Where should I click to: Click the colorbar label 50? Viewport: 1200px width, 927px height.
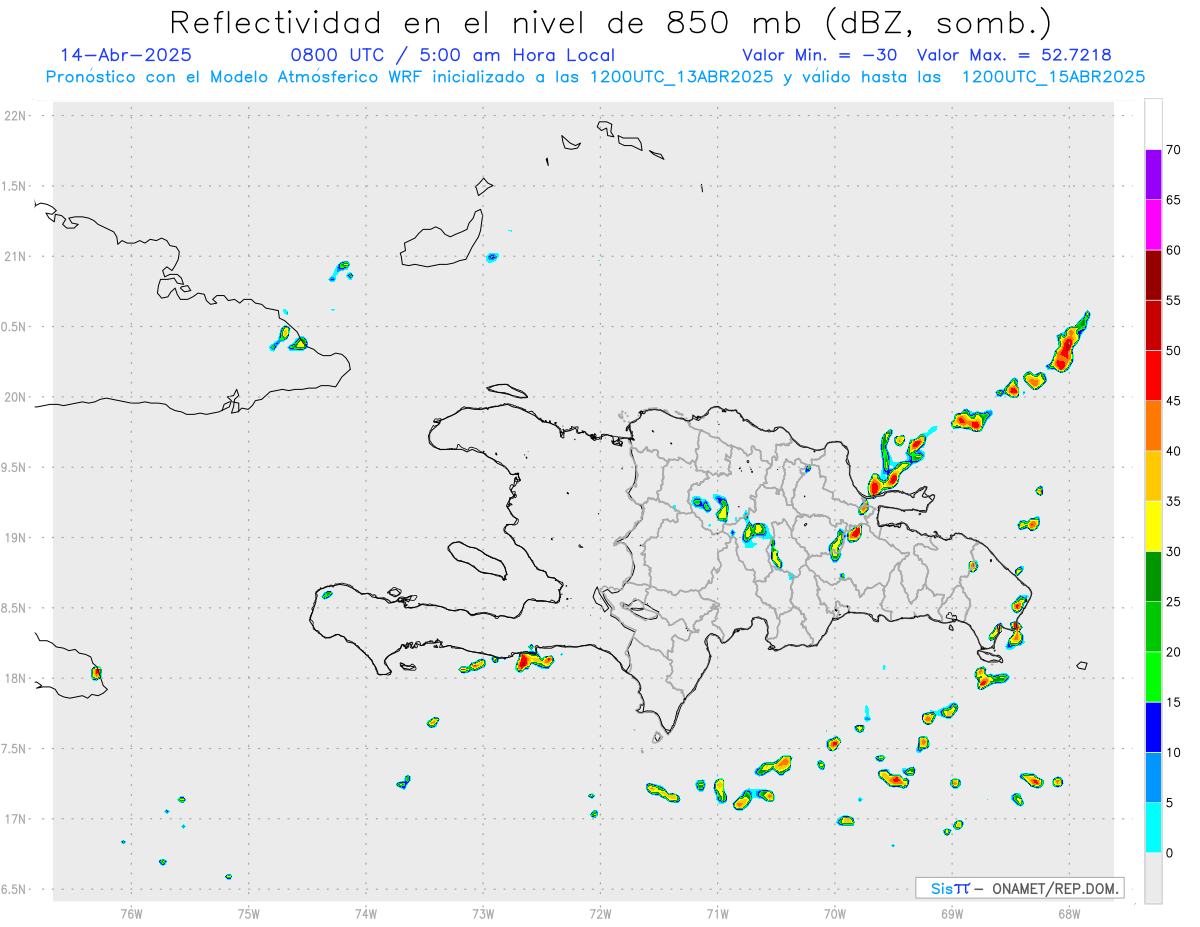pyautogui.click(x=1173, y=351)
